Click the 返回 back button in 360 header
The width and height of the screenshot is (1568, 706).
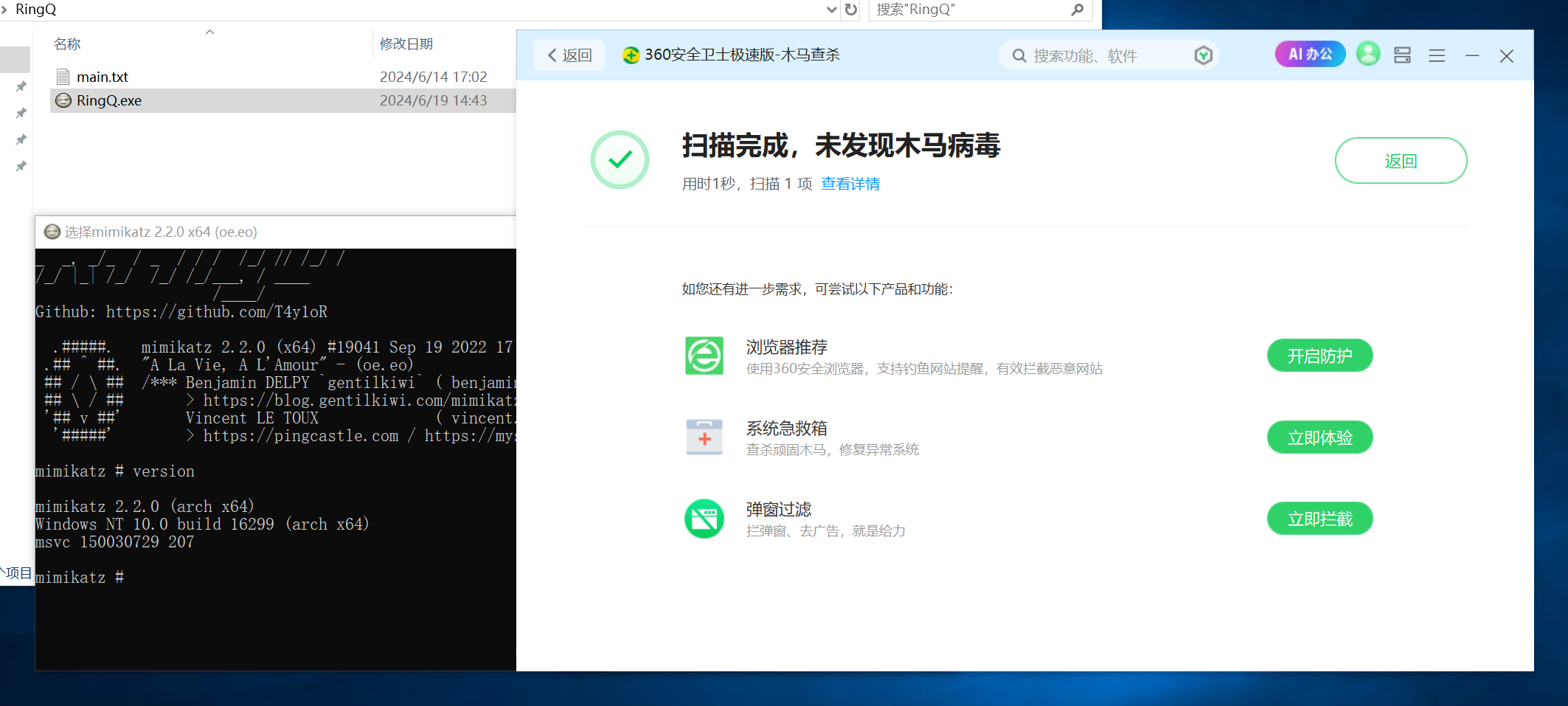click(x=570, y=55)
